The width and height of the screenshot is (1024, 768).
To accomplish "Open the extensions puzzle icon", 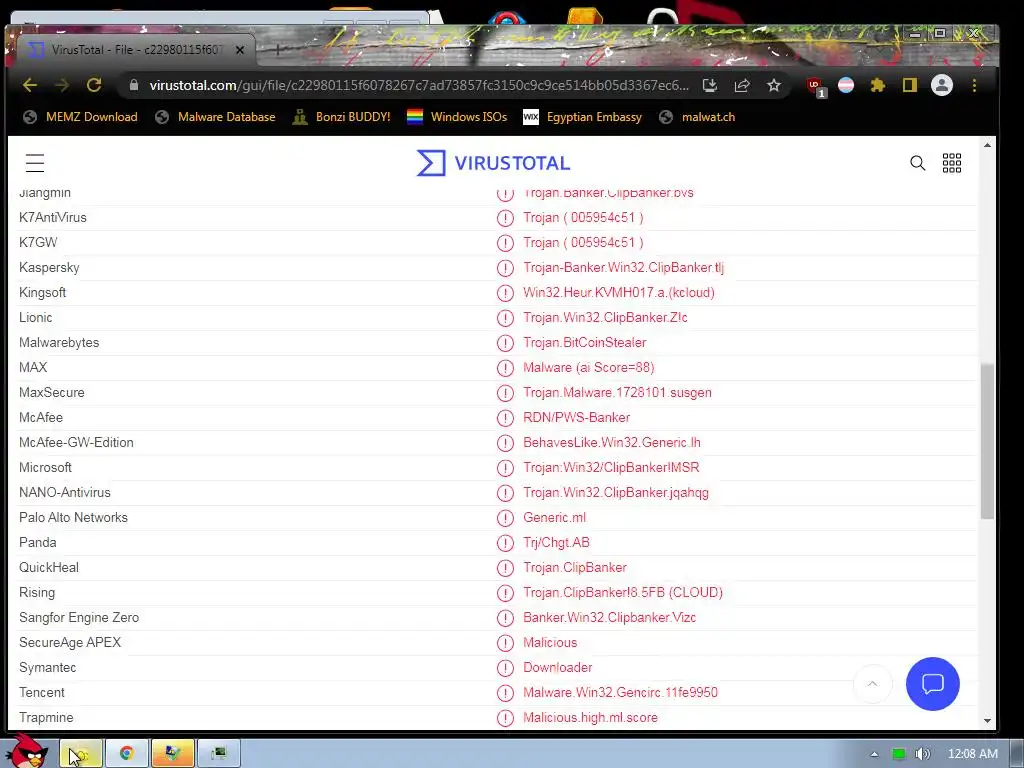I will pos(878,86).
